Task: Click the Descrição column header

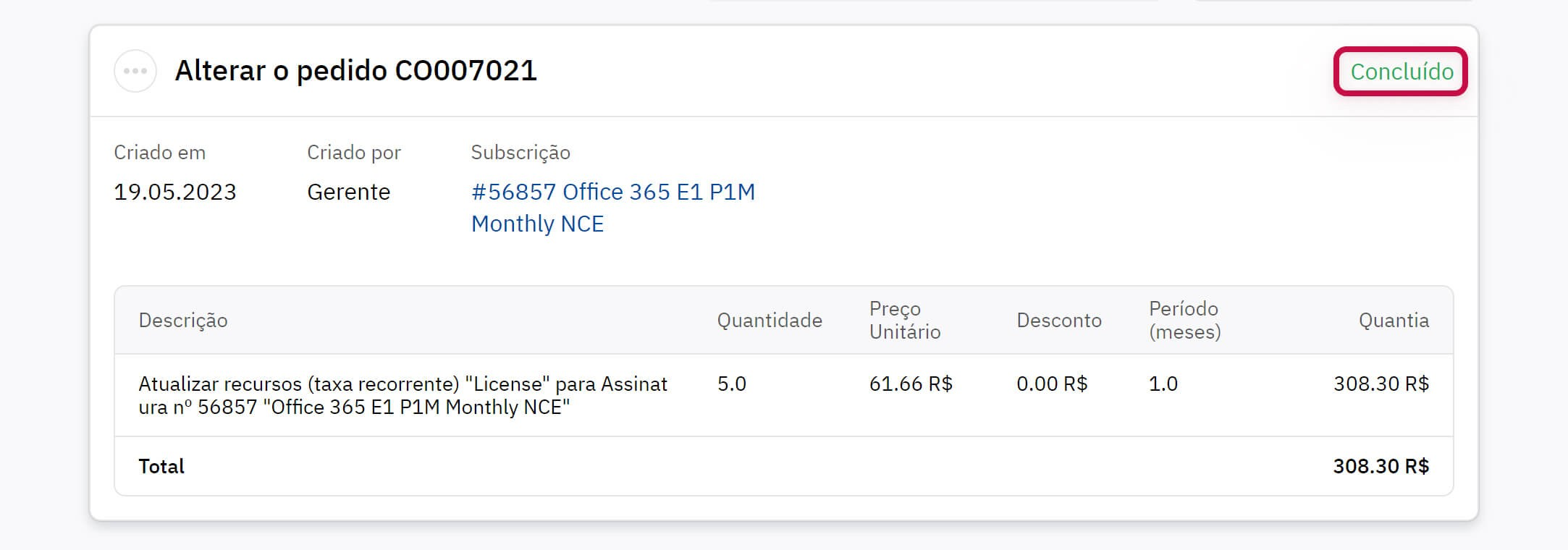Action: click(x=183, y=321)
